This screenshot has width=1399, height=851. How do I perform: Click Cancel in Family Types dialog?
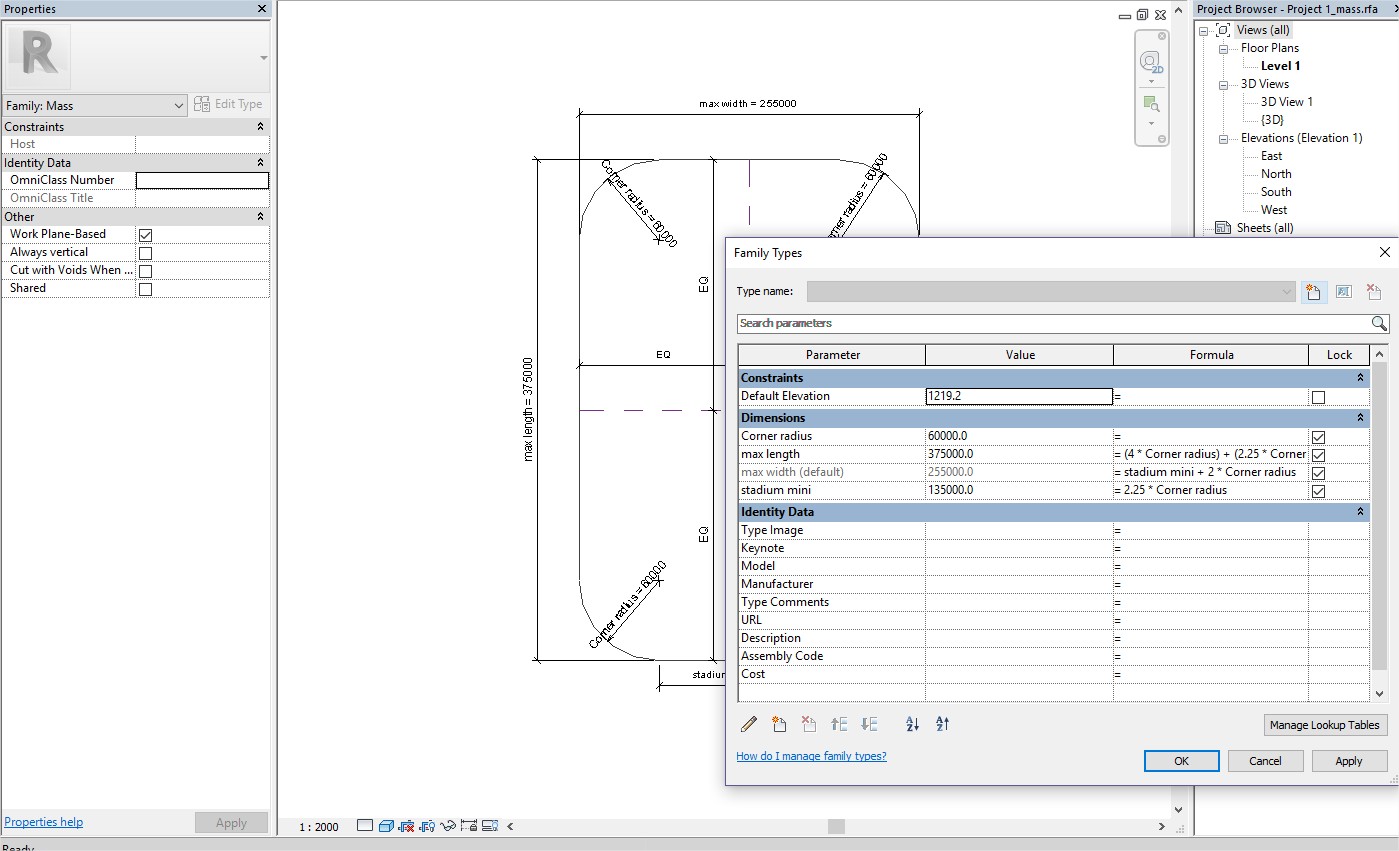[x=1265, y=761]
